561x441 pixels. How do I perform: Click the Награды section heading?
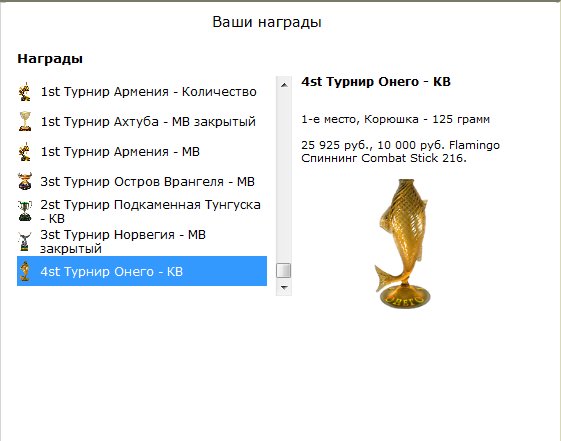pos(50,59)
